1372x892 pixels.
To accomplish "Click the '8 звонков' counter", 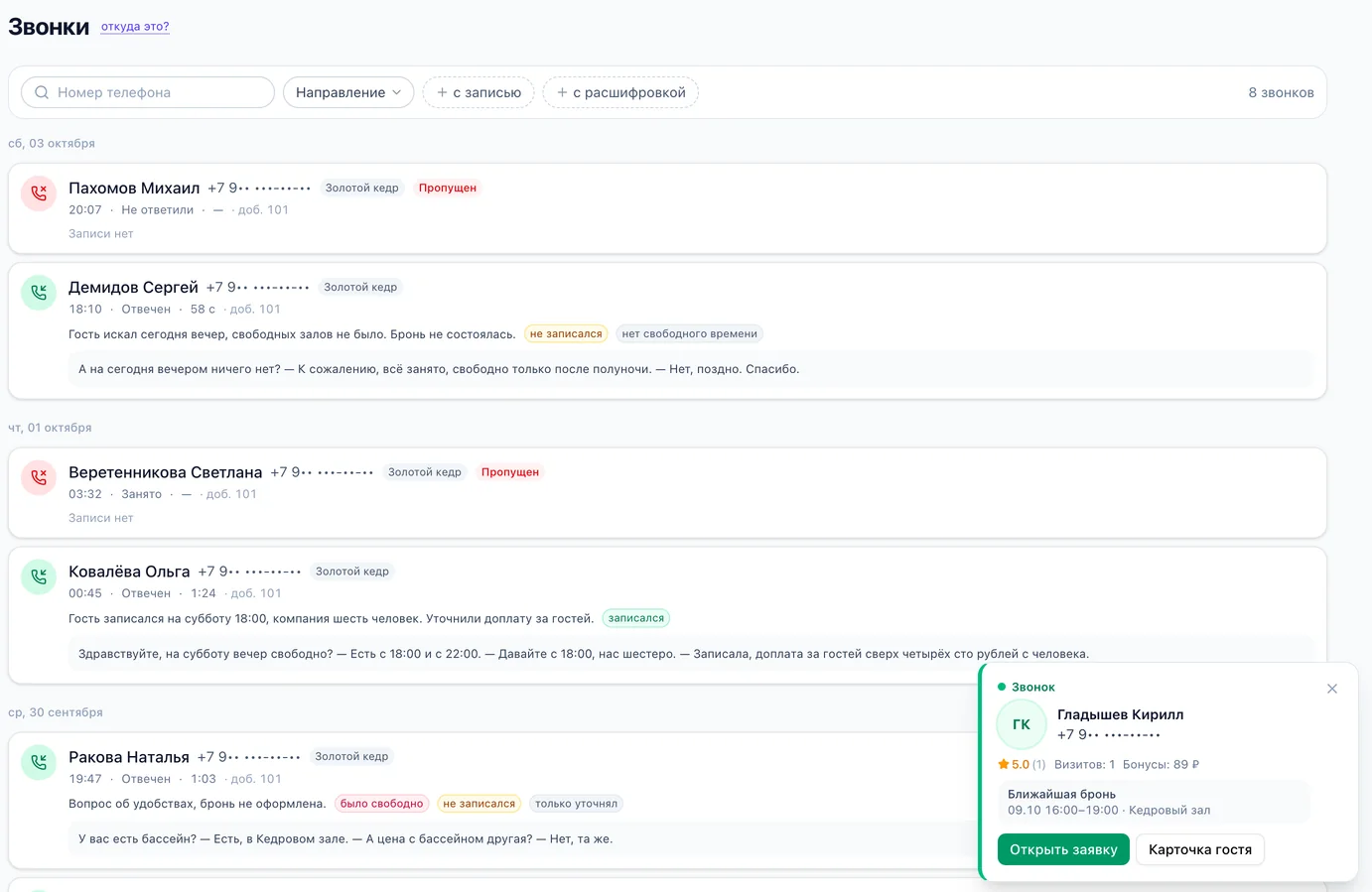I will coord(1281,92).
